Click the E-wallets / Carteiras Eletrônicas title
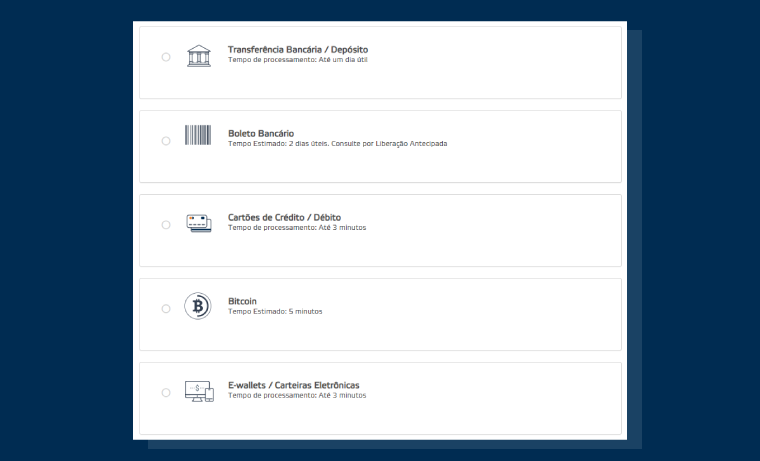 294,385
